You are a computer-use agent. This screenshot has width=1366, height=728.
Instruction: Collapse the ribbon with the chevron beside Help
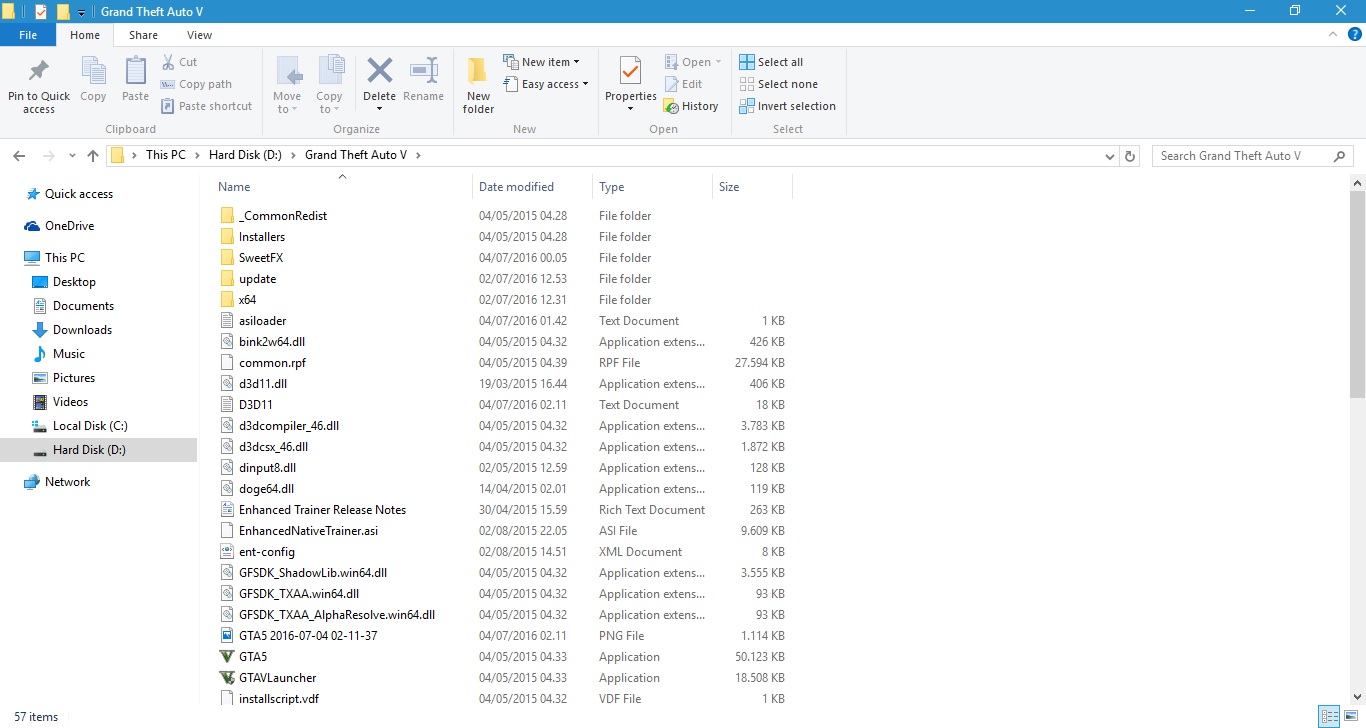[1334, 34]
